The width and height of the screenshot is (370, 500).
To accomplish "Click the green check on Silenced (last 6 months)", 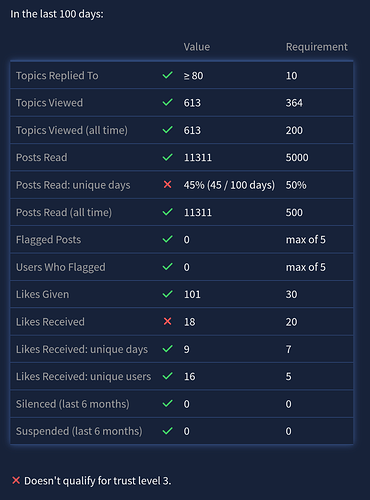I will click(x=167, y=403).
